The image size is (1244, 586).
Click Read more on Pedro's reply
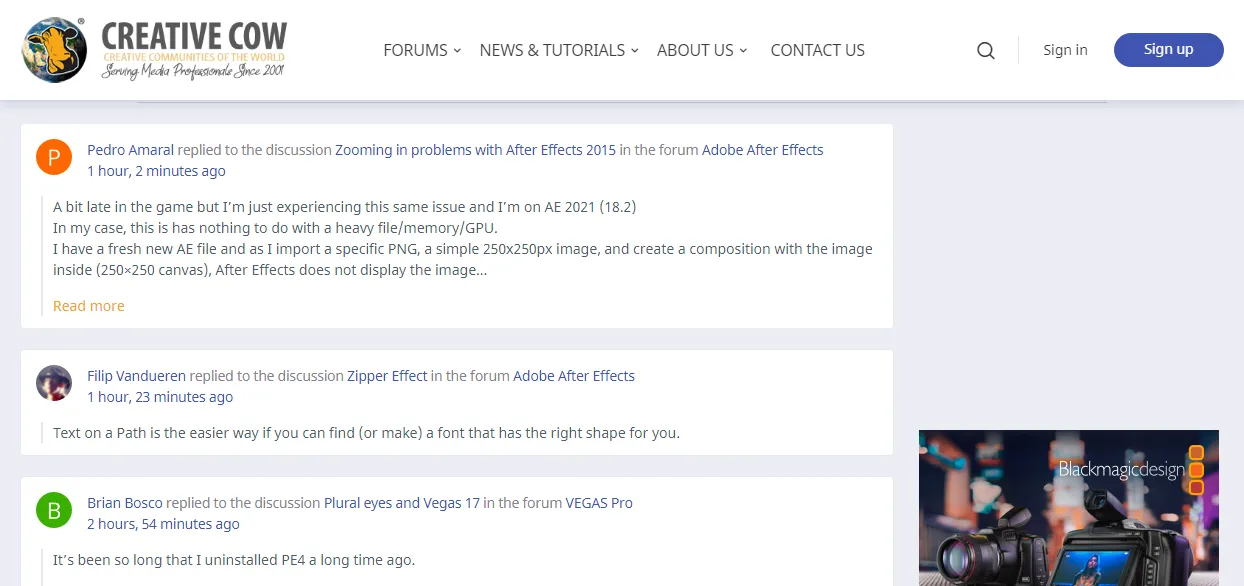click(89, 306)
